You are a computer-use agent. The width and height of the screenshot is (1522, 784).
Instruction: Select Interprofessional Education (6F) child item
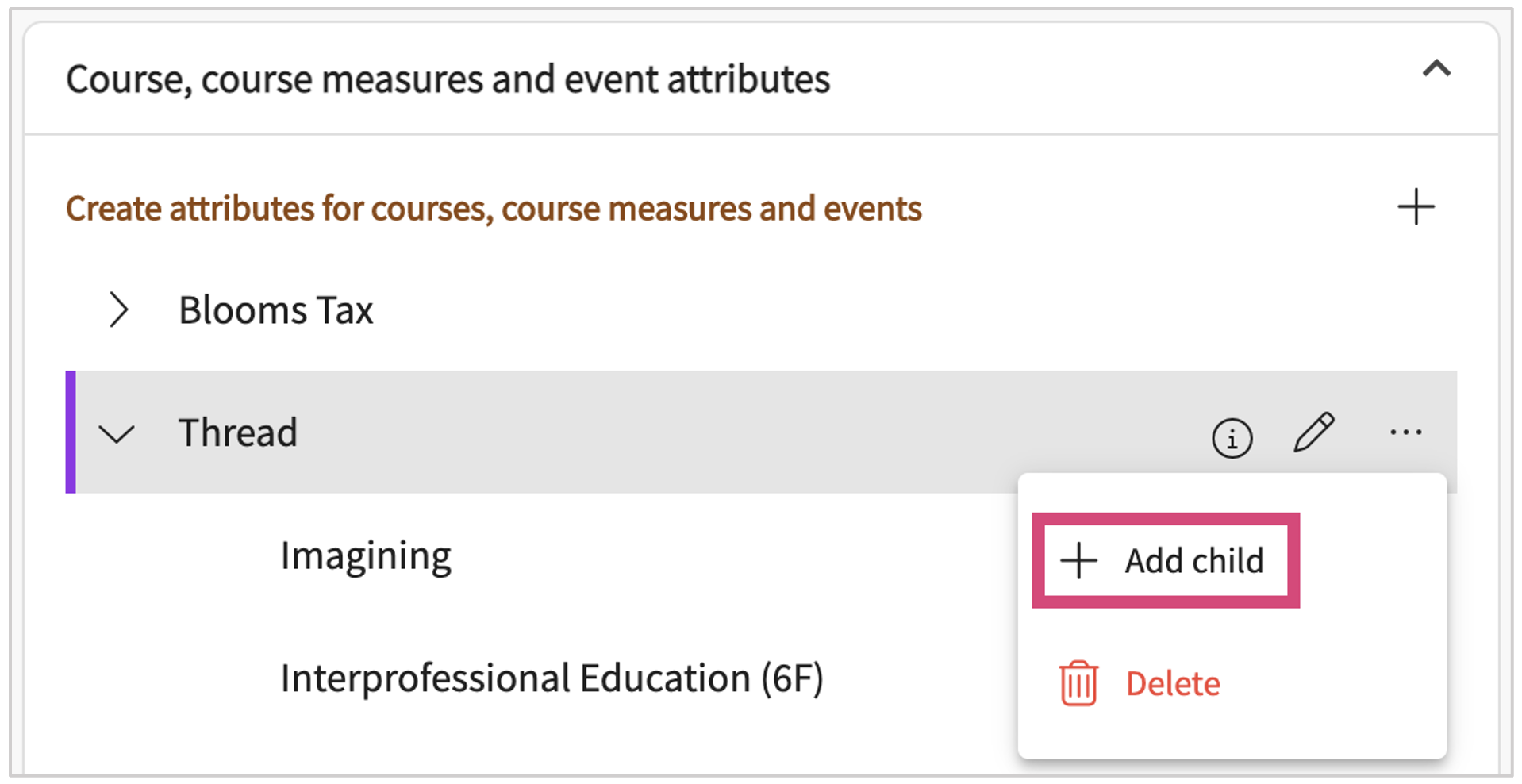tap(552, 678)
